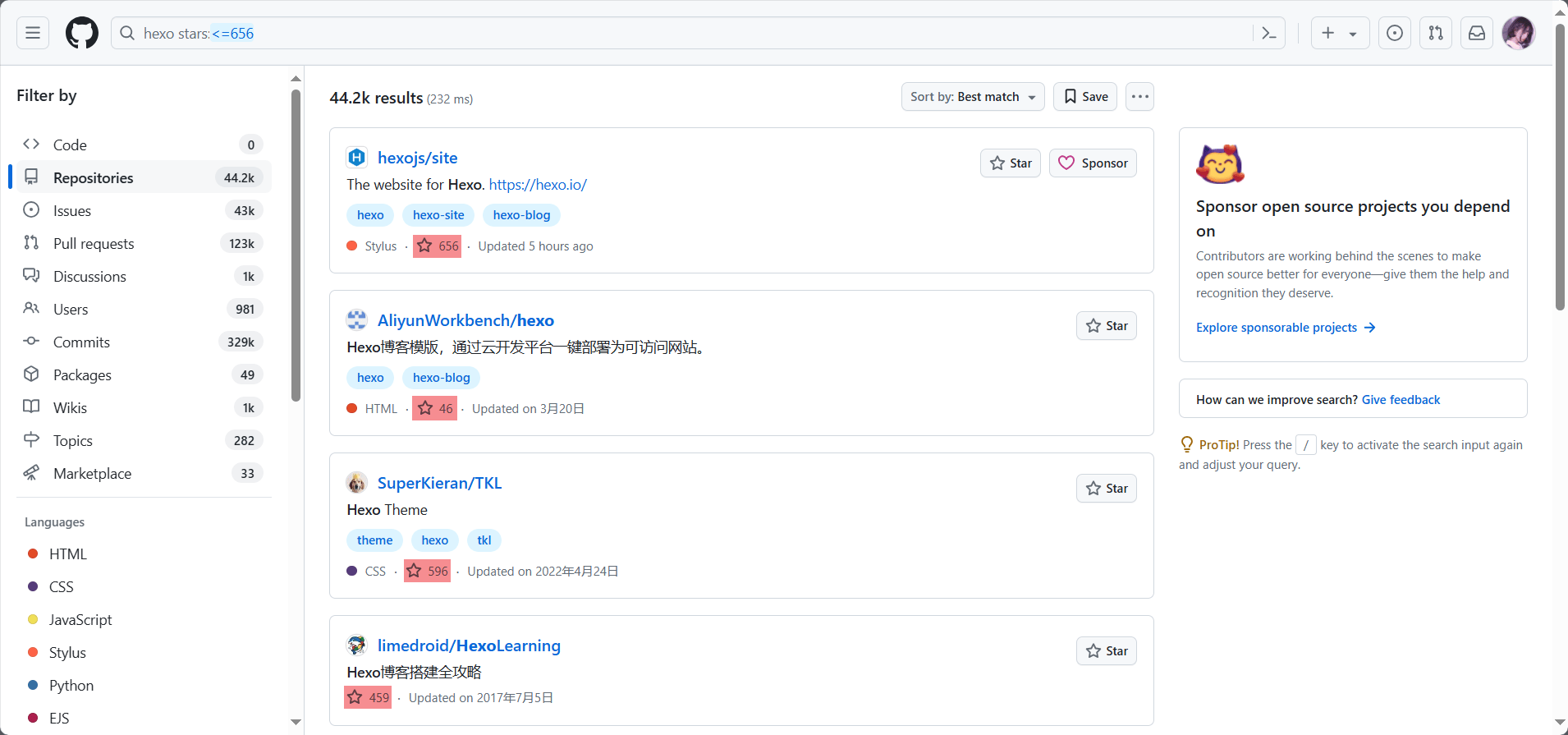Open the command palette icon
This screenshot has height=735, width=1568.
coord(1269,33)
